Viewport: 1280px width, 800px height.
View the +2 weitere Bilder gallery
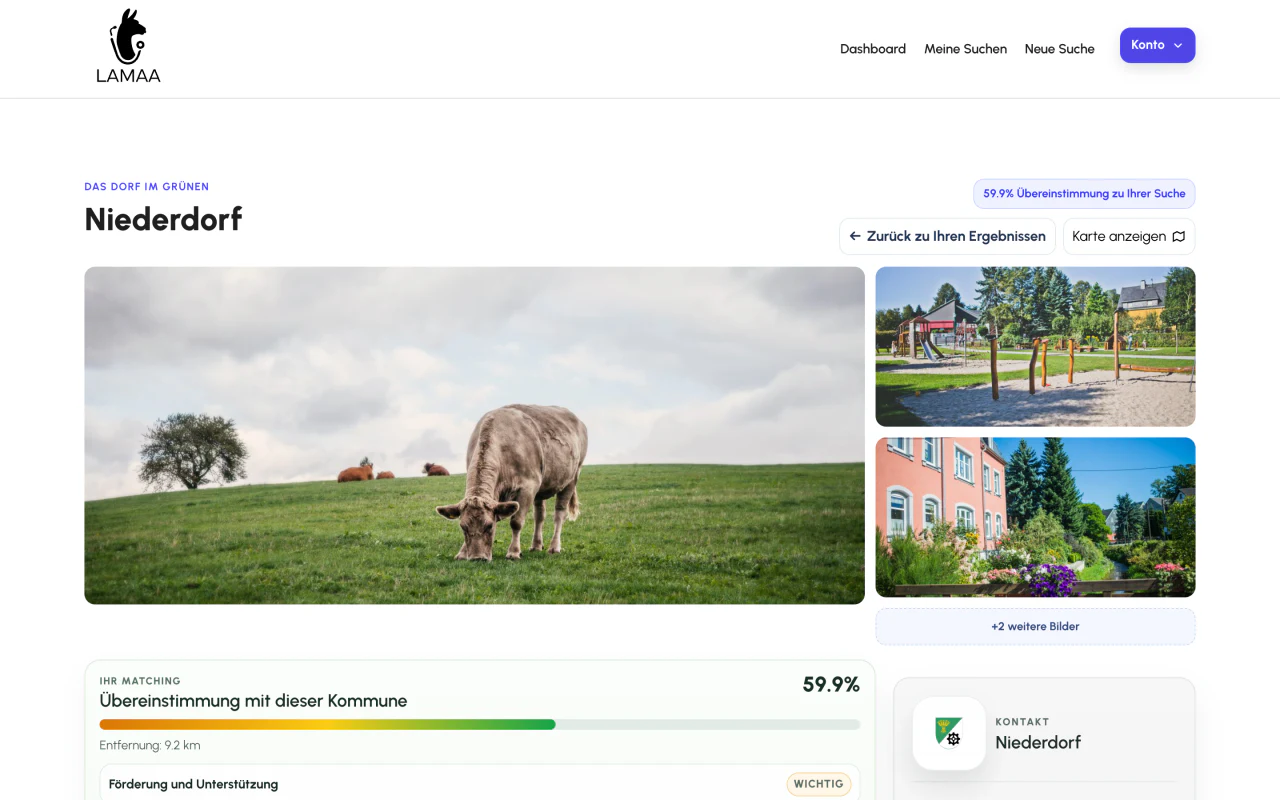click(x=1035, y=627)
